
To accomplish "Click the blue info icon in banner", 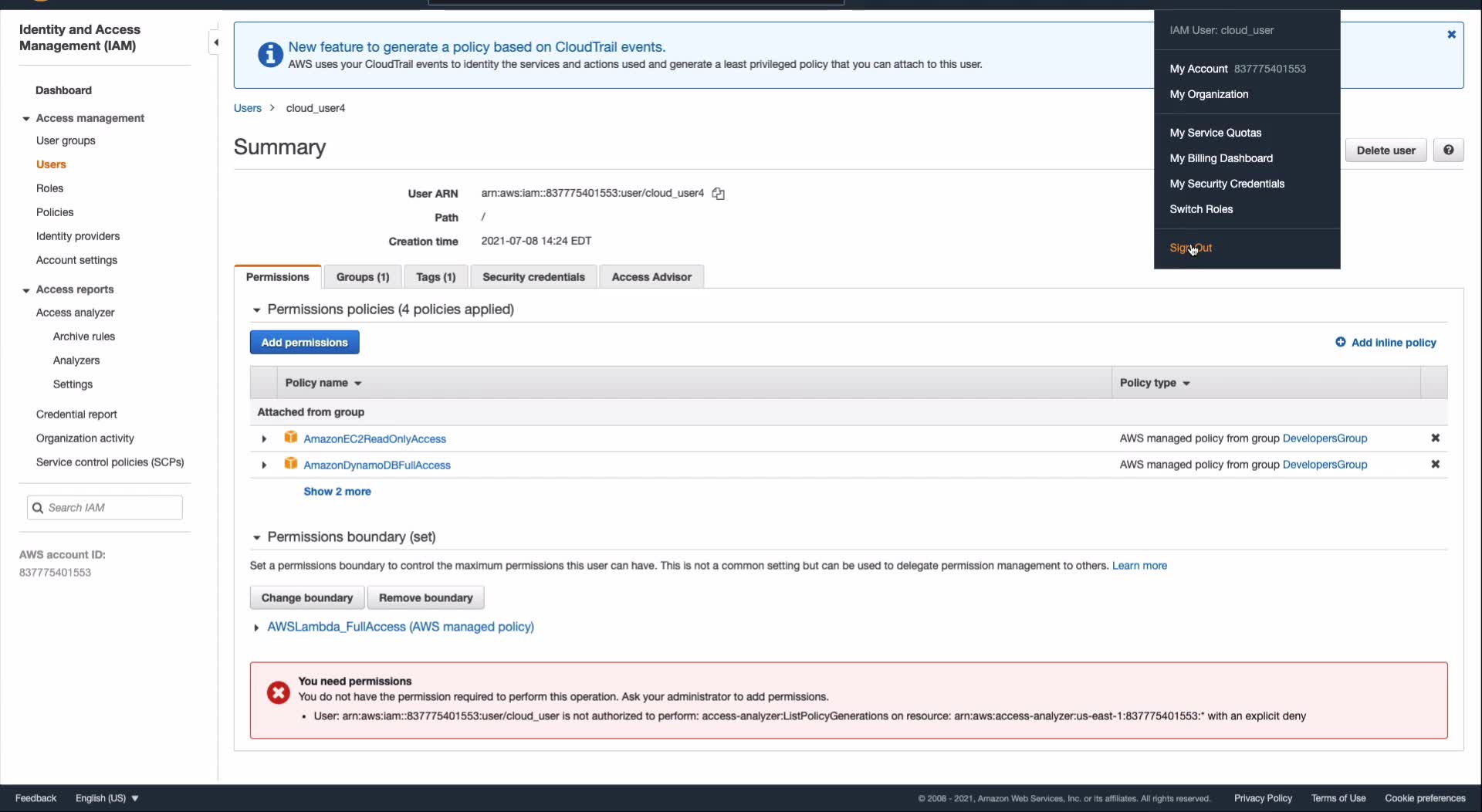I will pos(269,55).
